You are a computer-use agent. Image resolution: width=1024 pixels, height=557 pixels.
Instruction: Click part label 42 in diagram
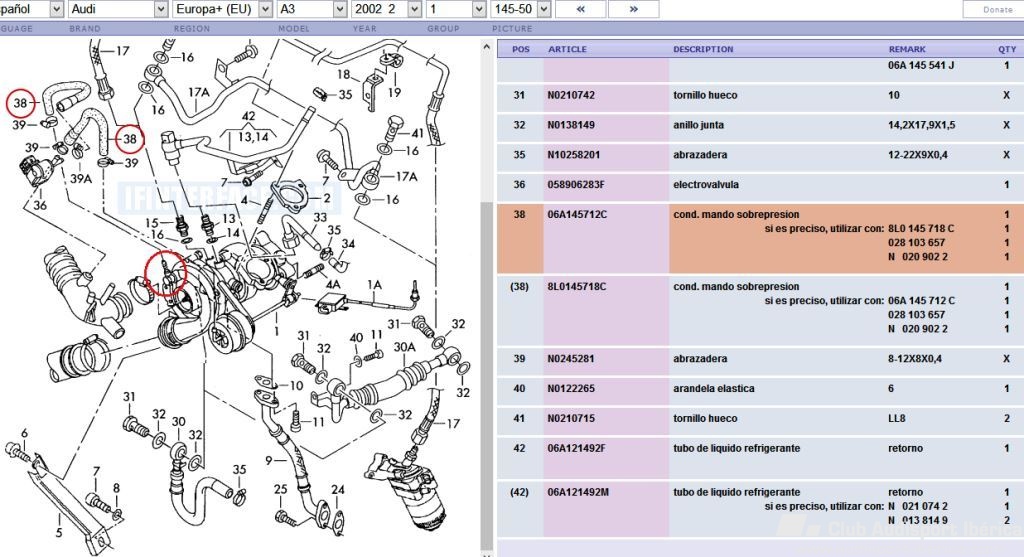coord(248,116)
